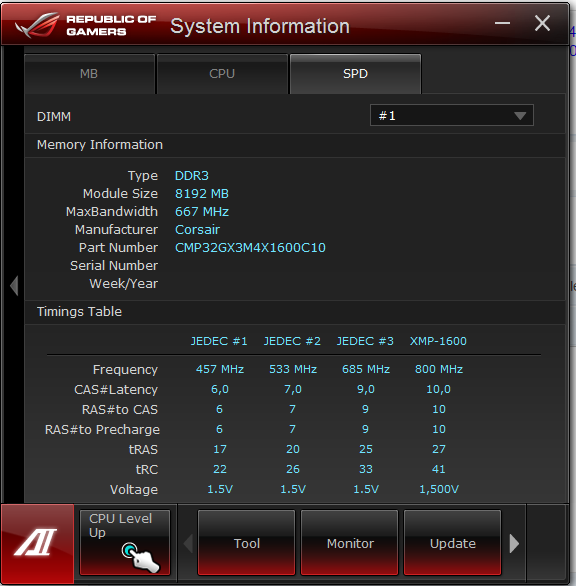
Task: Minimize the System Information window
Action: click(502, 23)
